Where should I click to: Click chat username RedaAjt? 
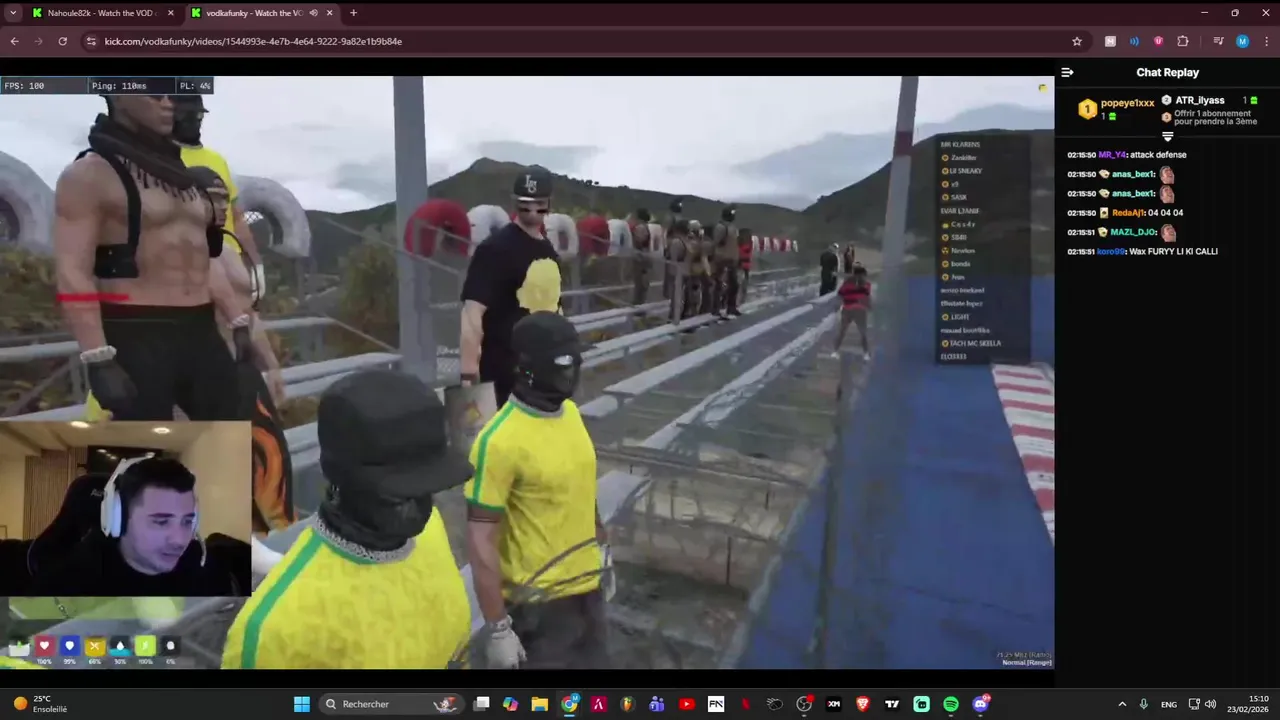[x=1126, y=213]
